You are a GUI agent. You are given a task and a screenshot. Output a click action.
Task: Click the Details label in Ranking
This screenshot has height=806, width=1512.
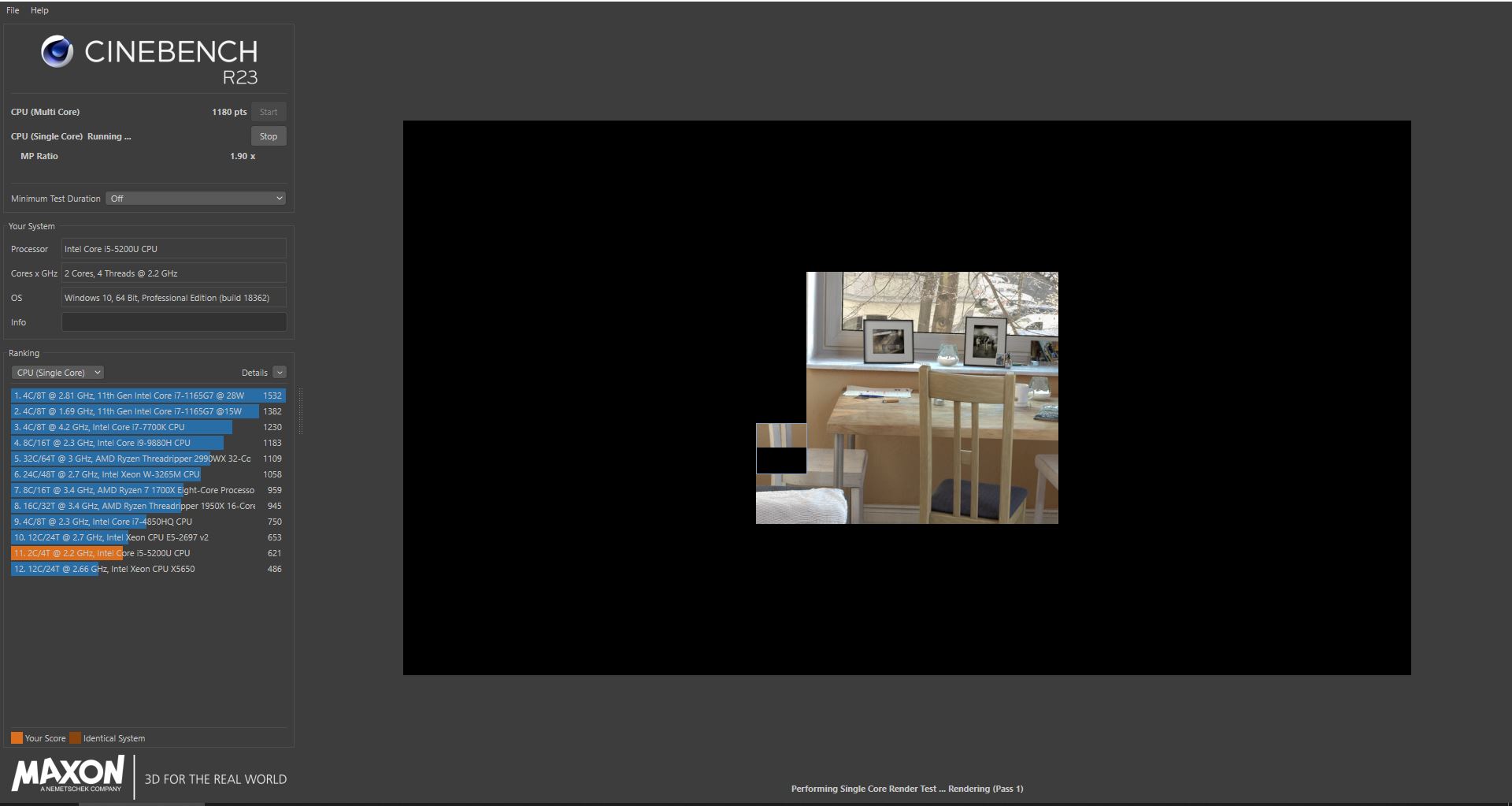click(x=254, y=373)
